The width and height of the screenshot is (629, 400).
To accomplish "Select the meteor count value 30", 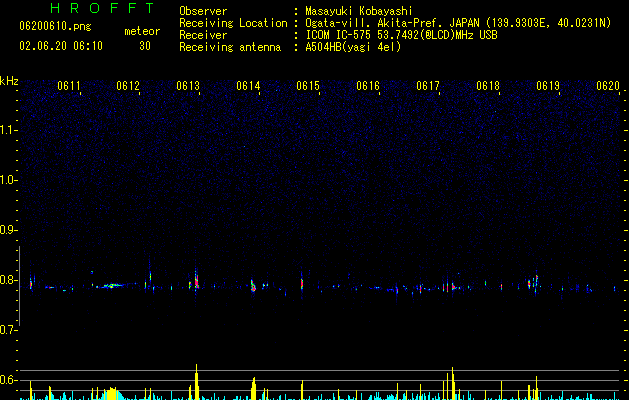I will 145,46.
